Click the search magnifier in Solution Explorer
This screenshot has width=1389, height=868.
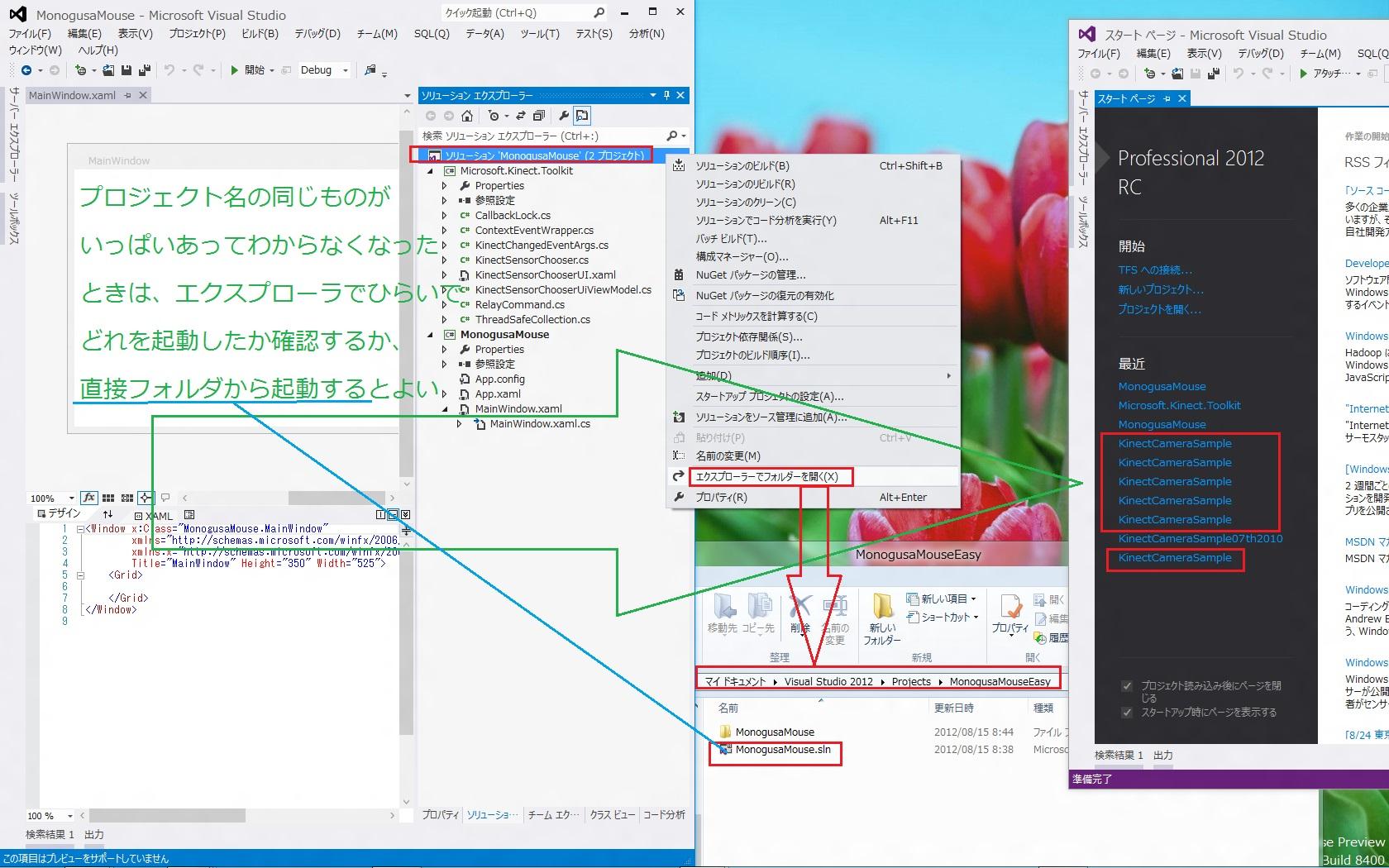click(672, 136)
